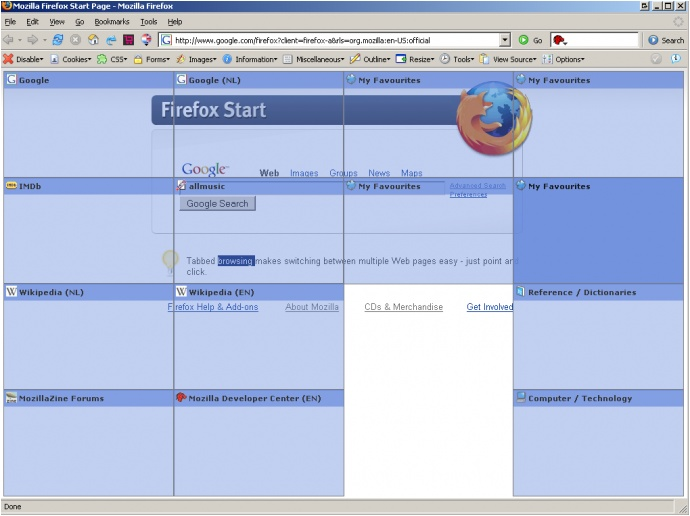
Task: Click the Stop loading icon
Action: click(76, 40)
